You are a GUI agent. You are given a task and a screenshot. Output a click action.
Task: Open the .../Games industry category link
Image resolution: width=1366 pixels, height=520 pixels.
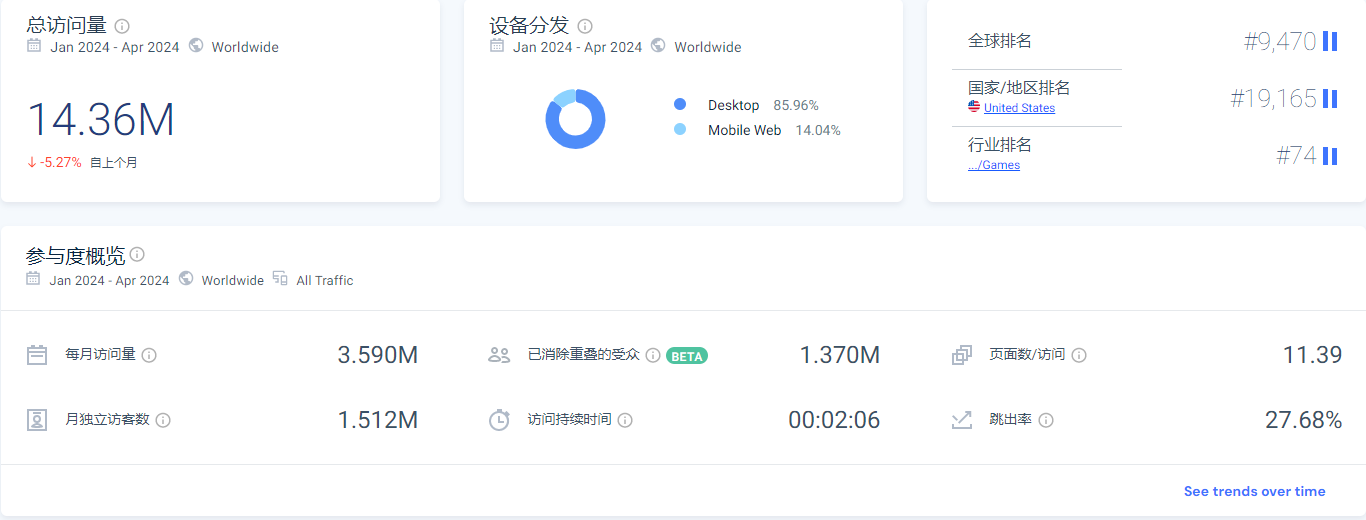994,165
